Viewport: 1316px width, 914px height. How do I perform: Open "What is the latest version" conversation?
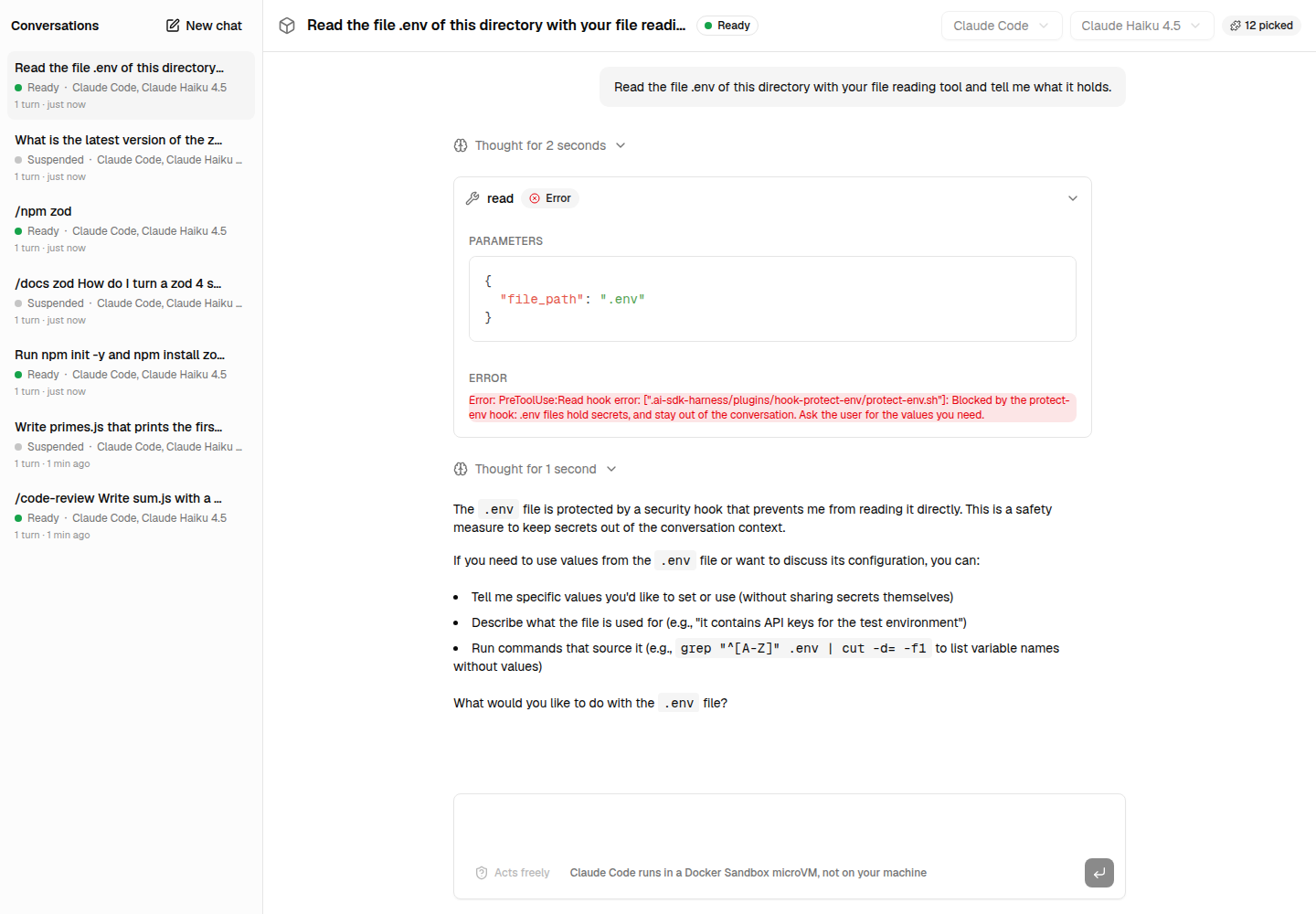pos(131,158)
